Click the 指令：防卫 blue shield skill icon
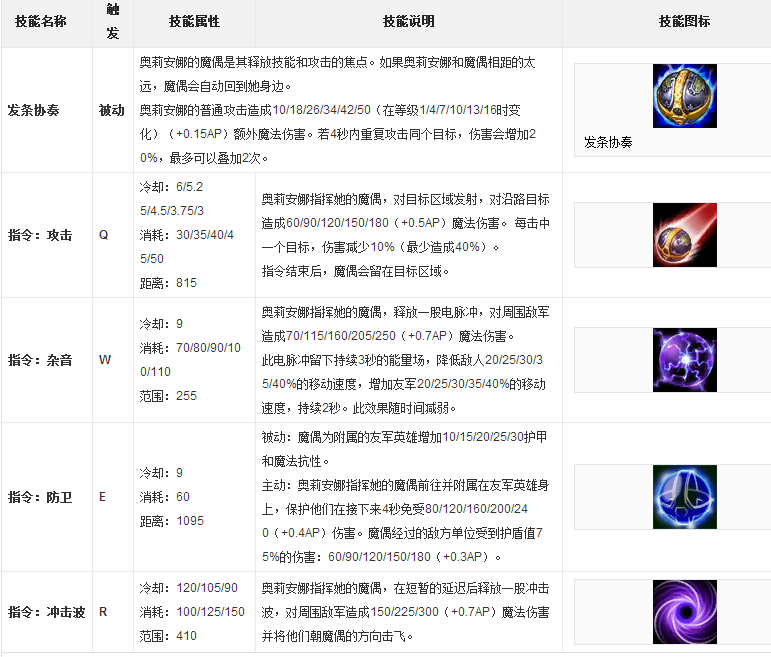The width and height of the screenshot is (771, 657). coord(684,496)
